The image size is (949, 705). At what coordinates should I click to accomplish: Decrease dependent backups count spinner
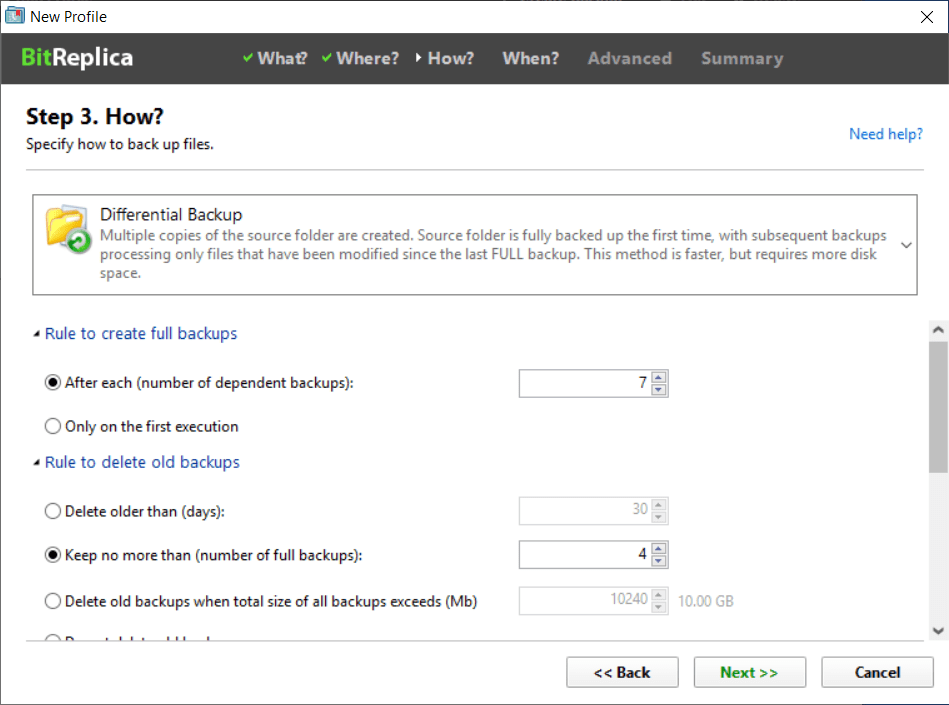point(658,390)
